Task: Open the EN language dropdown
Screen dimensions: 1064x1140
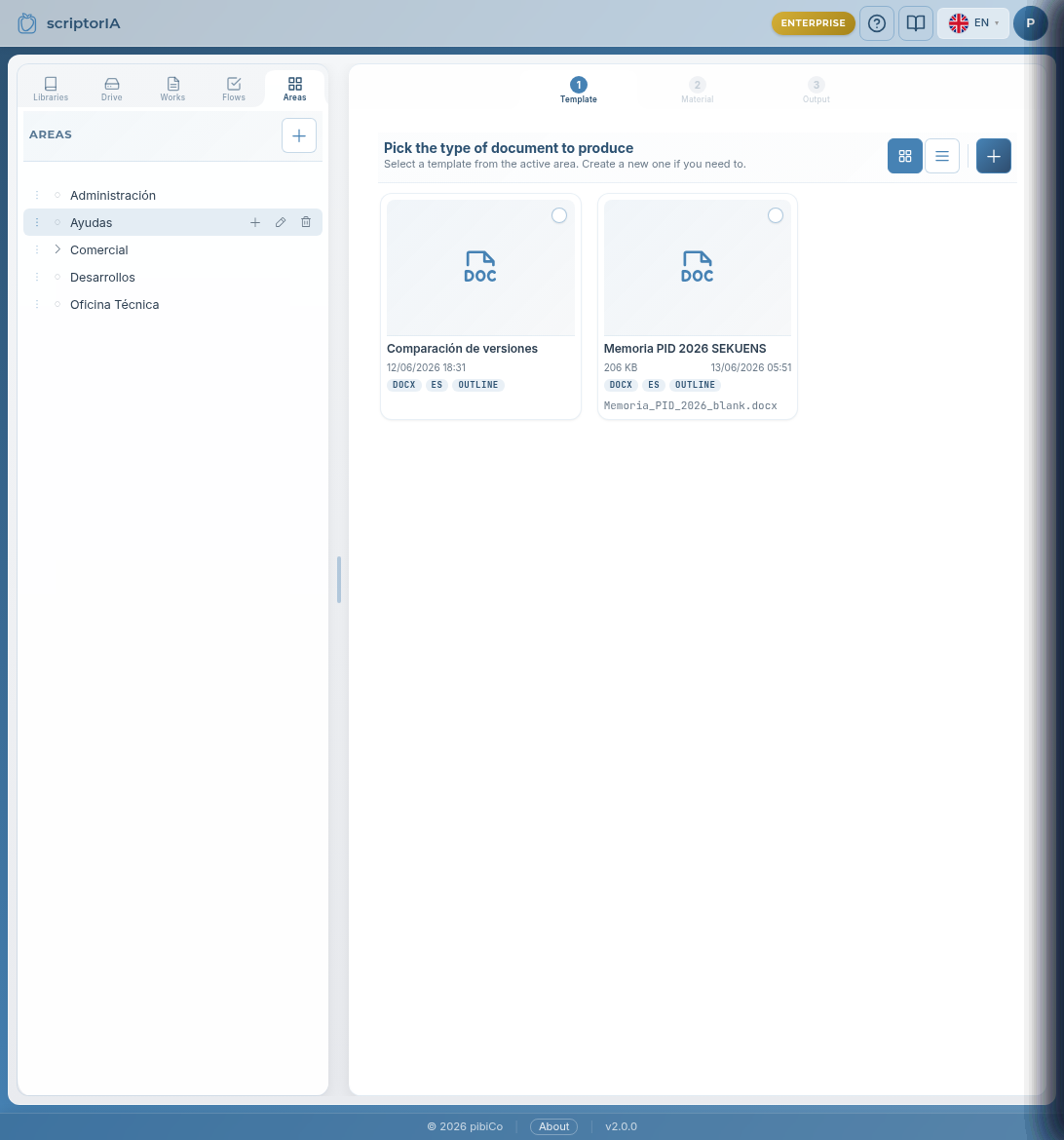Action: [x=973, y=23]
